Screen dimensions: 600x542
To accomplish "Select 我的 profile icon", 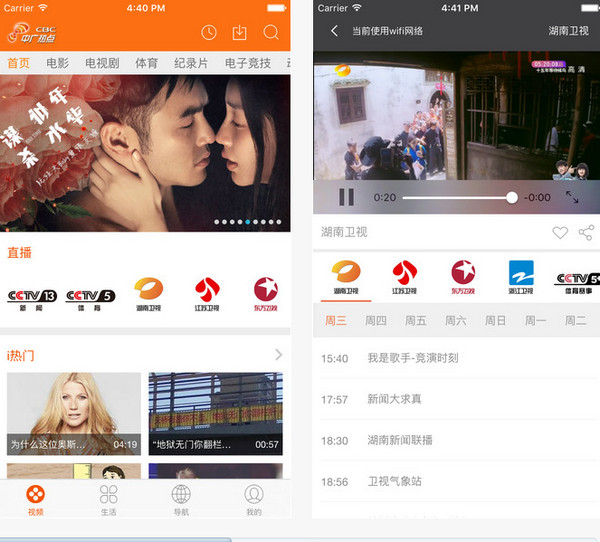I will click(x=254, y=500).
